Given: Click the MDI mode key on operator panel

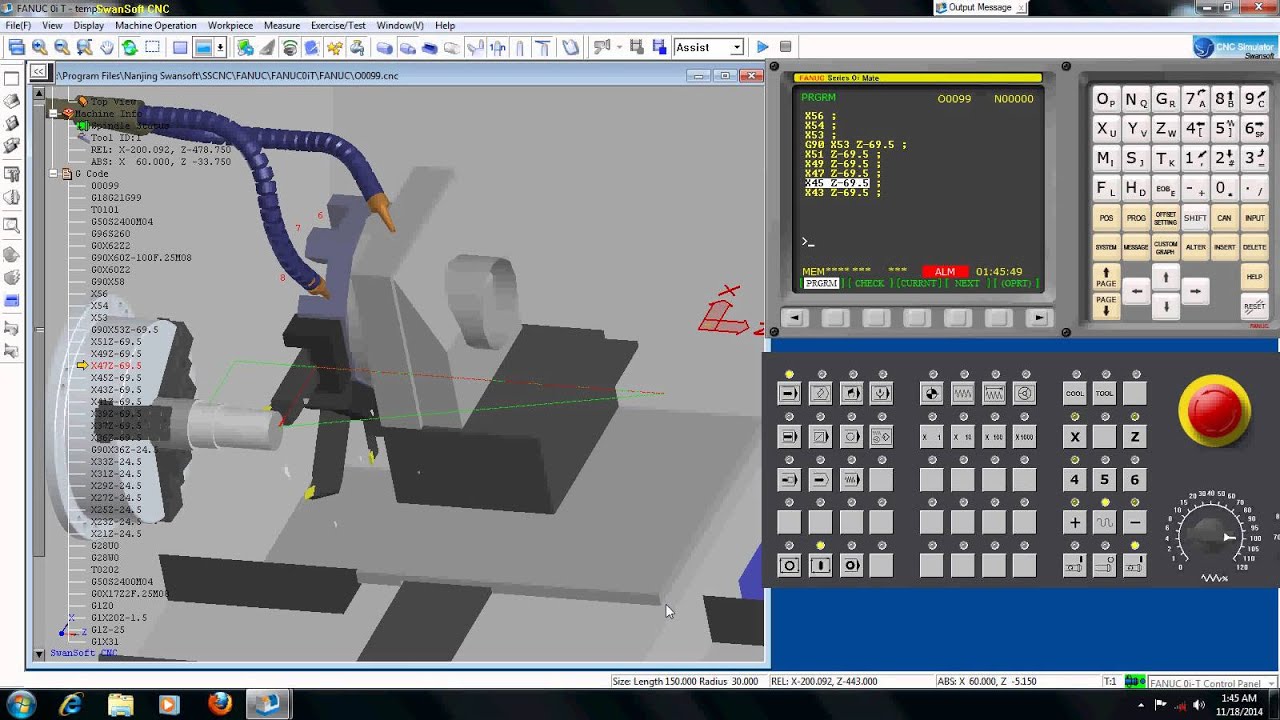Looking at the screenshot, I should (x=851, y=394).
